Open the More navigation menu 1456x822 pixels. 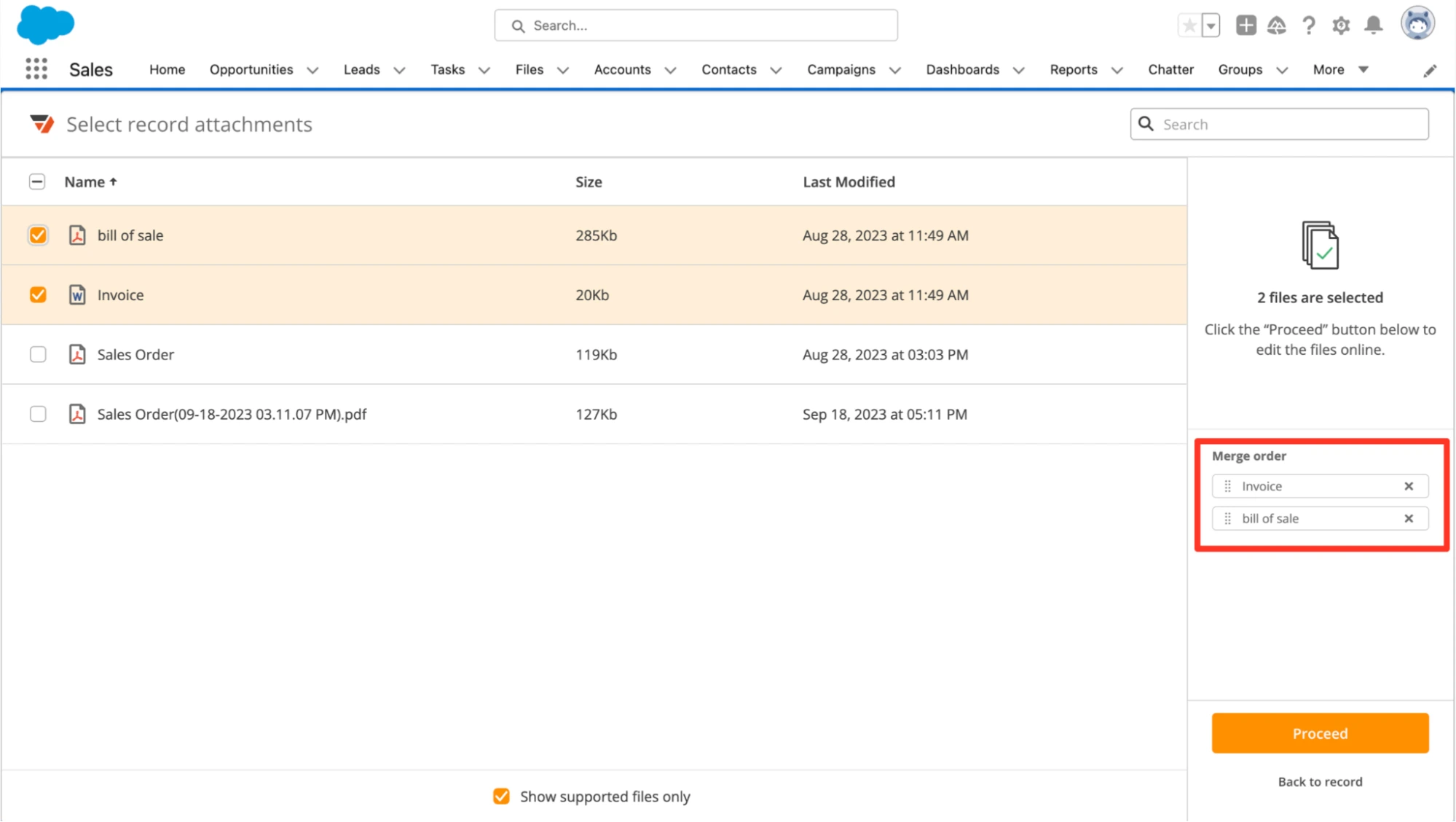[1340, 69]
